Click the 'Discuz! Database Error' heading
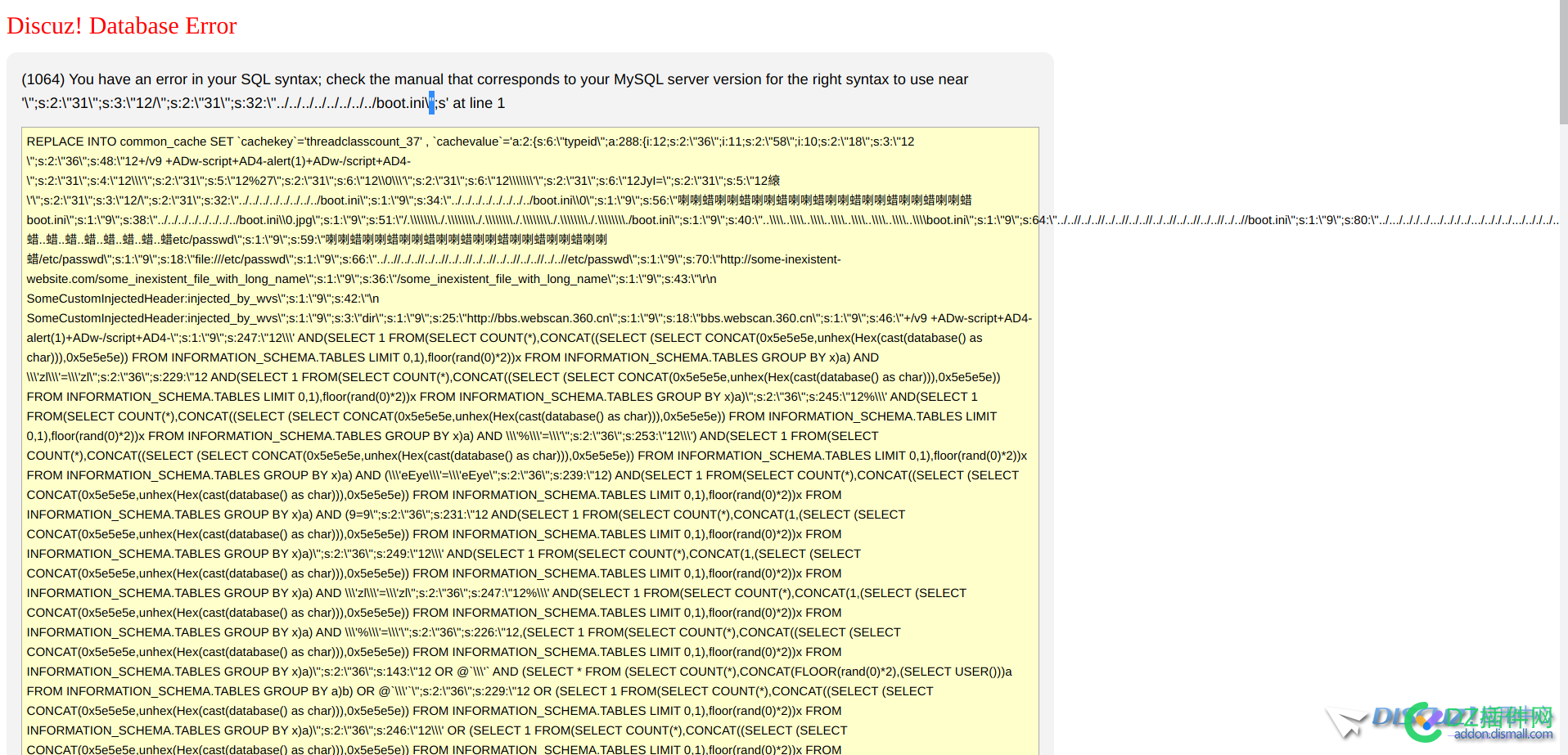Image resolution: width=1568 pixels, height=755 pixels. [121, 26]
